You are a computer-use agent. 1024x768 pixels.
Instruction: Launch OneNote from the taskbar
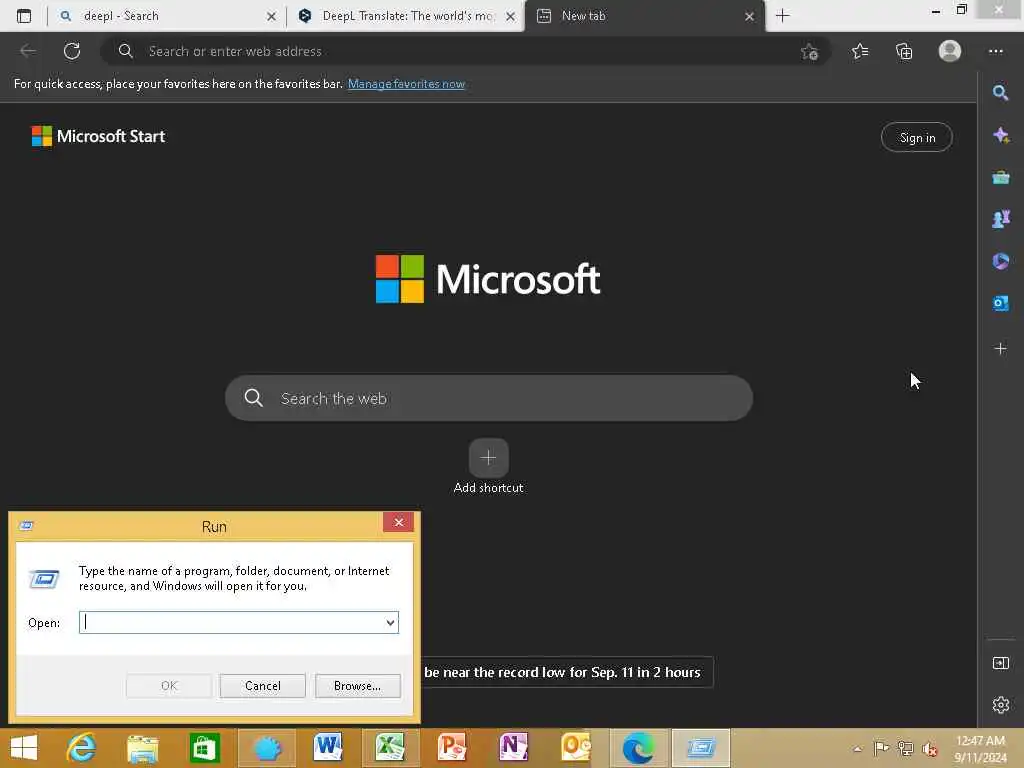click(x=514, y=748)
